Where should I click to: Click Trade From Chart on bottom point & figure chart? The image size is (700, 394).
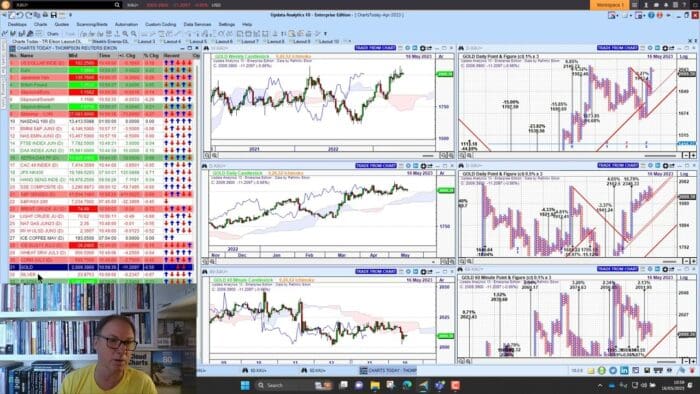pyautogui.click(x=618, y=269)
